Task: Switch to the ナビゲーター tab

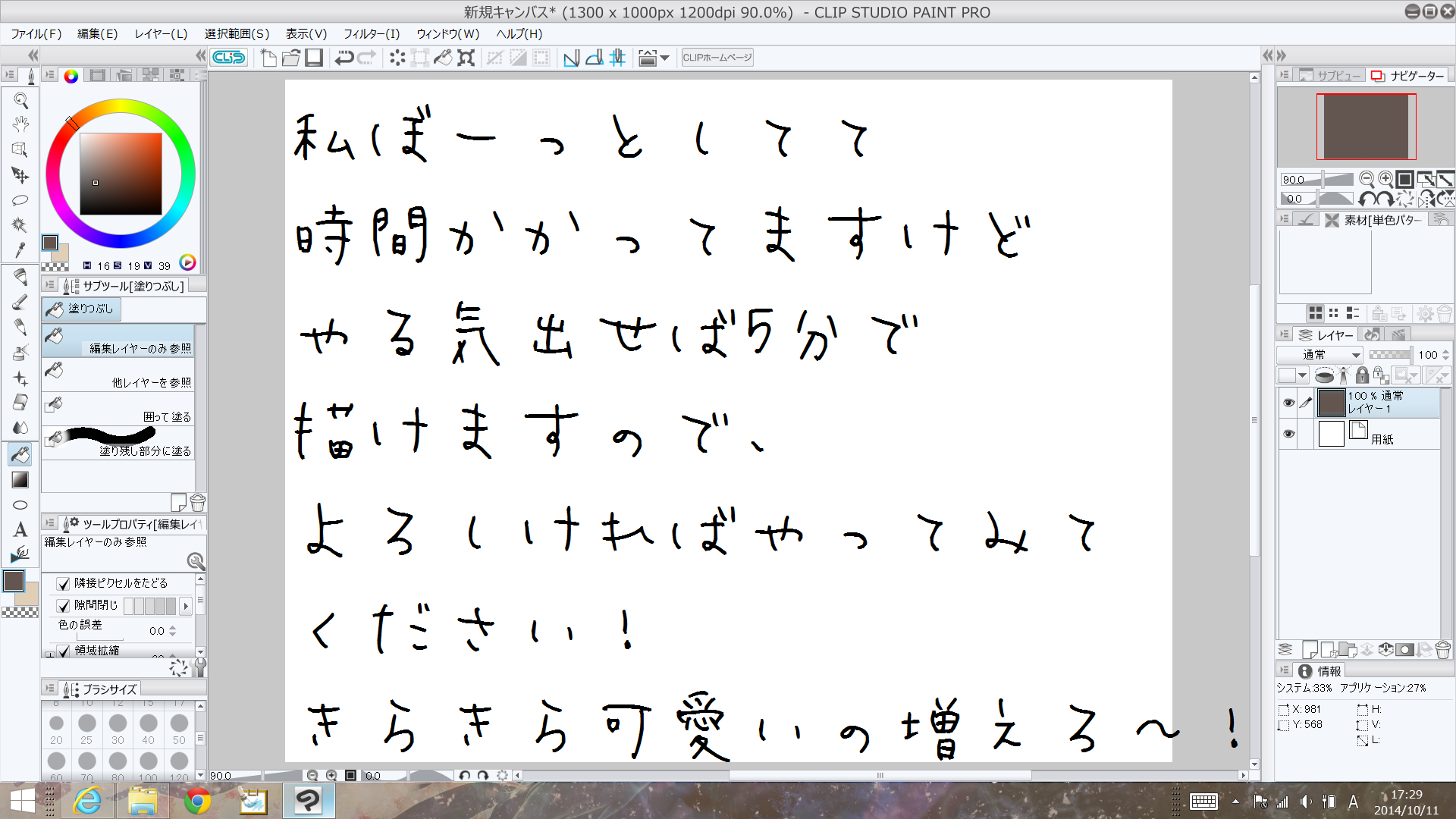Action: (1407, 76)
